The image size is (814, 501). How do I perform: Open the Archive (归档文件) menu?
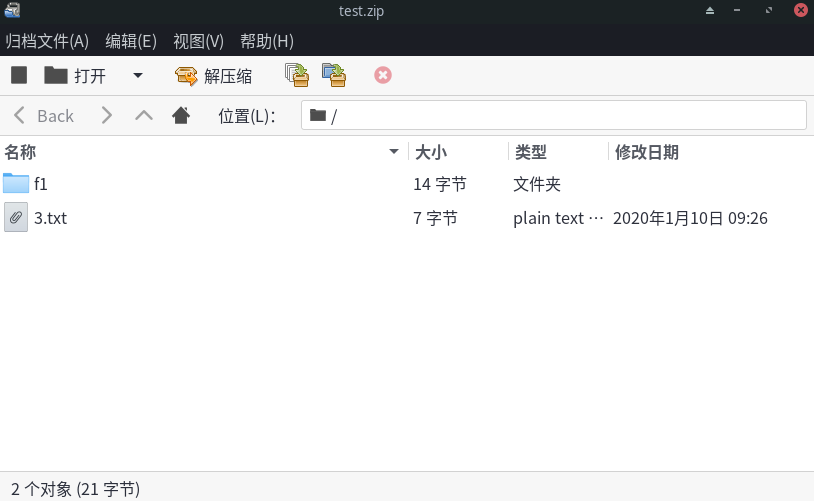pos(47,41)
